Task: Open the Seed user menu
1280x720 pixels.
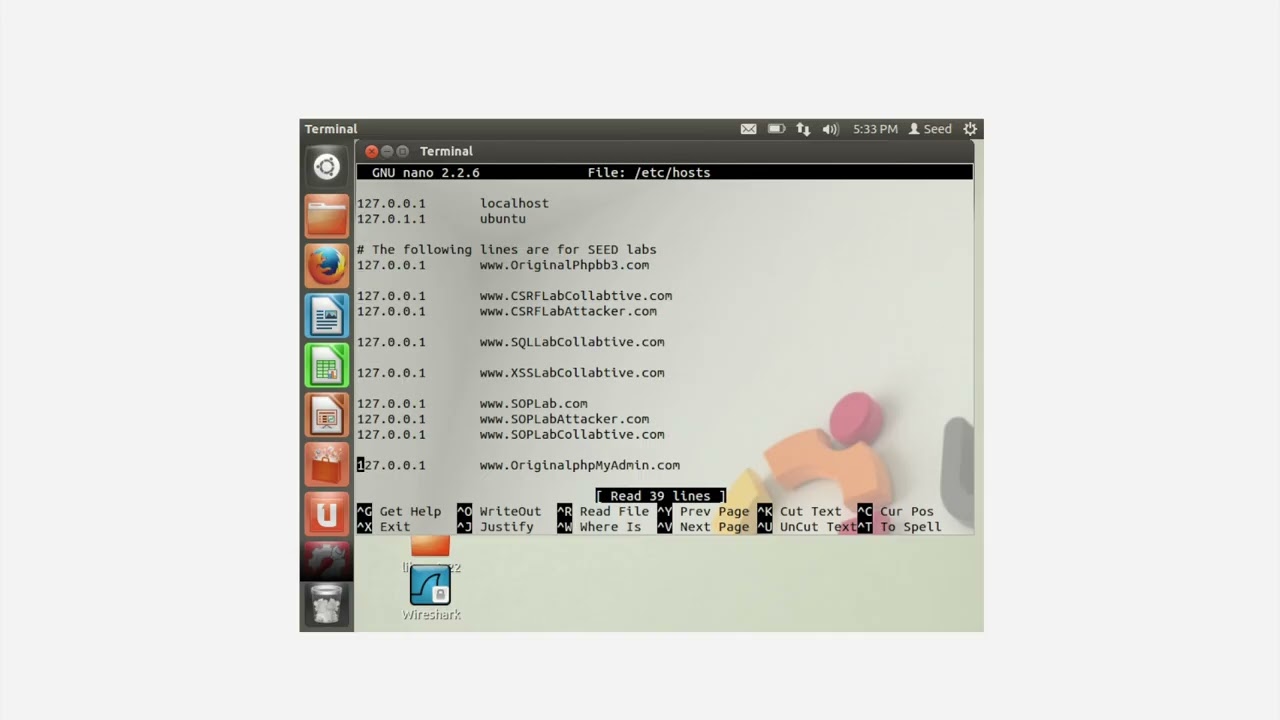Action: tap(930, 129)
